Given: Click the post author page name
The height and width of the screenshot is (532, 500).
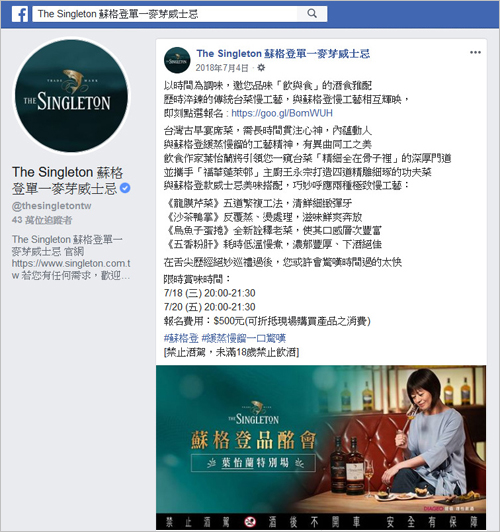Looking at the screenshot, I should (283, 54).
